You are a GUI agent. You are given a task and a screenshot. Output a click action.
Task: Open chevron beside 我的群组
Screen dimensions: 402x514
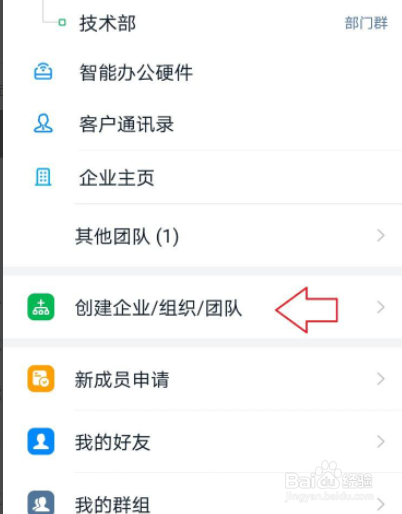[x=381, y=504]
